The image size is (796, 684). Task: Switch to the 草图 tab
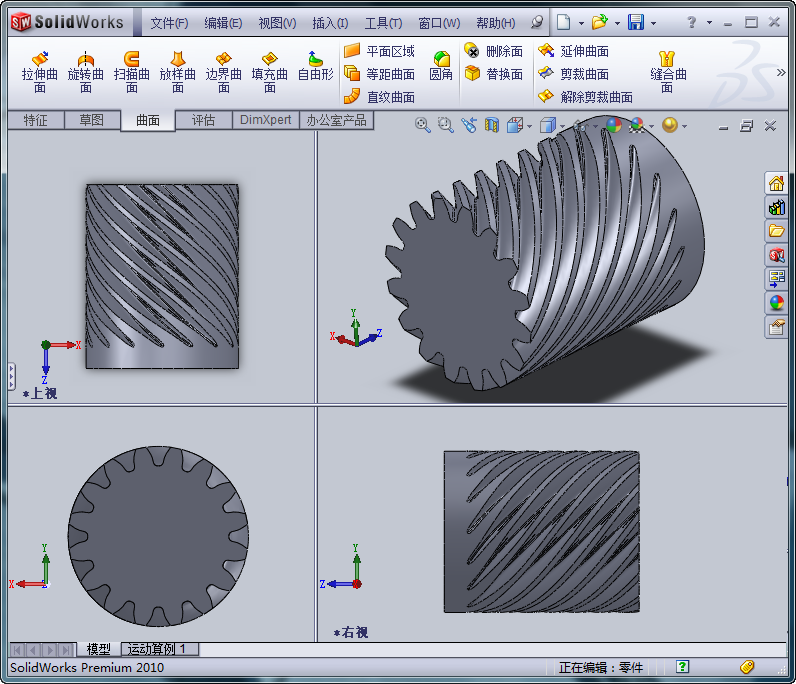pyautogui.click(x=92, y=120)
